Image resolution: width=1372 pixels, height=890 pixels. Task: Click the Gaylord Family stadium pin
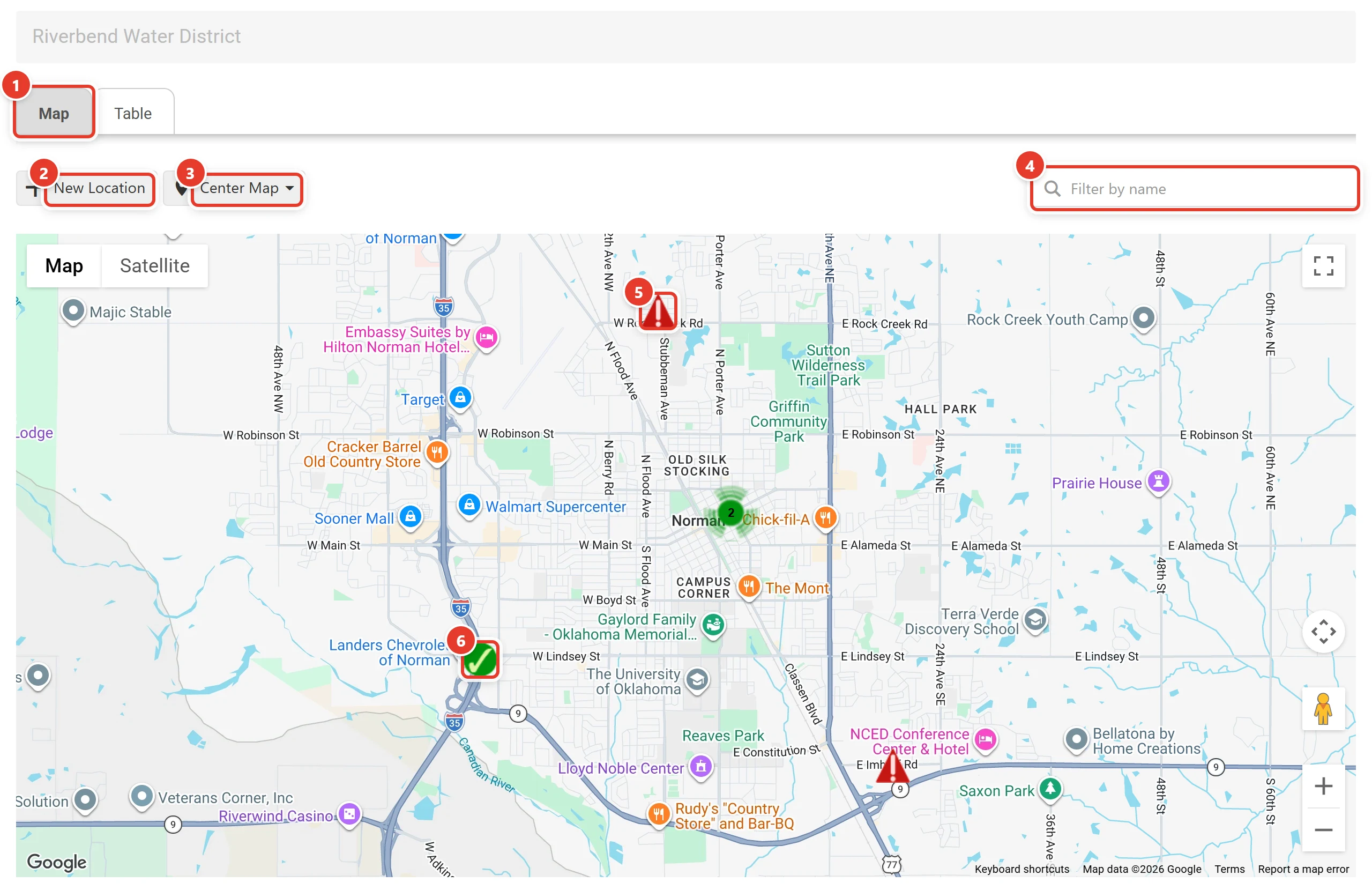(713, 625)
